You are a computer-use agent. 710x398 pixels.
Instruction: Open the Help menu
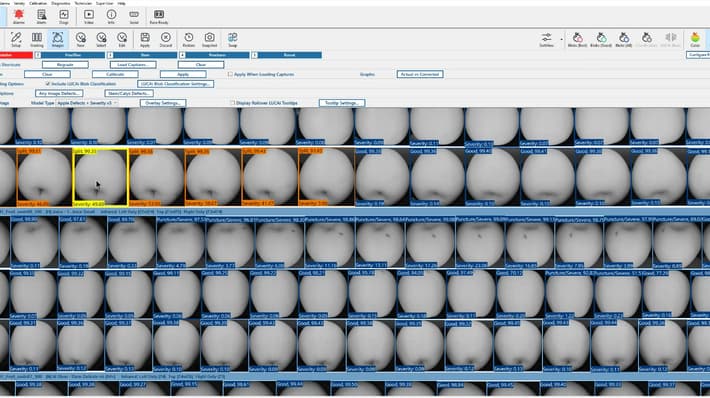tap(121, 3)
